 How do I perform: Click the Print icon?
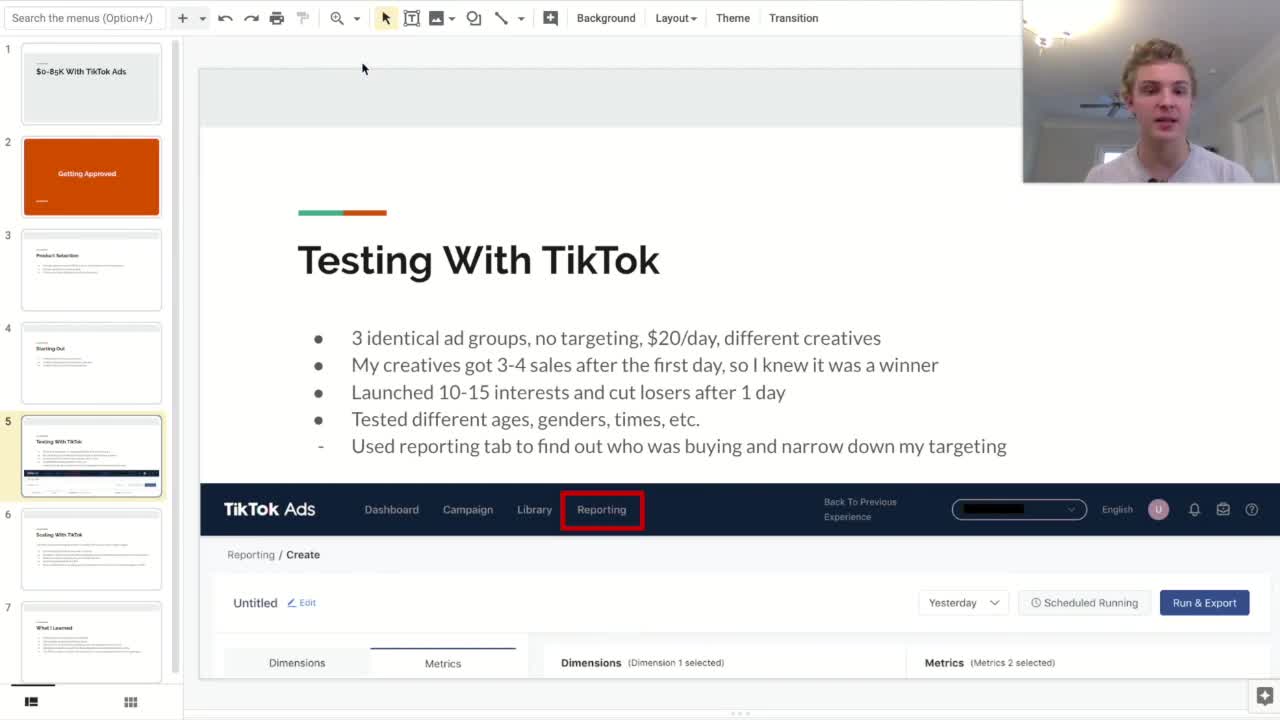click(x=277, y=18)
